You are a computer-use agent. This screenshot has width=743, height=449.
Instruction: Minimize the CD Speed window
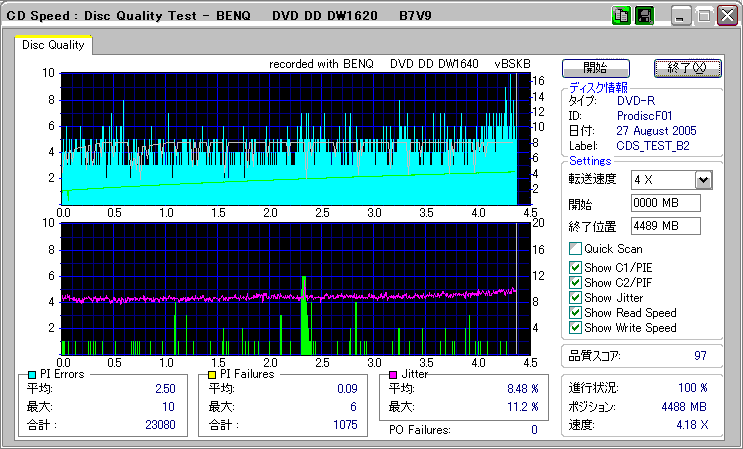(682, 17)
